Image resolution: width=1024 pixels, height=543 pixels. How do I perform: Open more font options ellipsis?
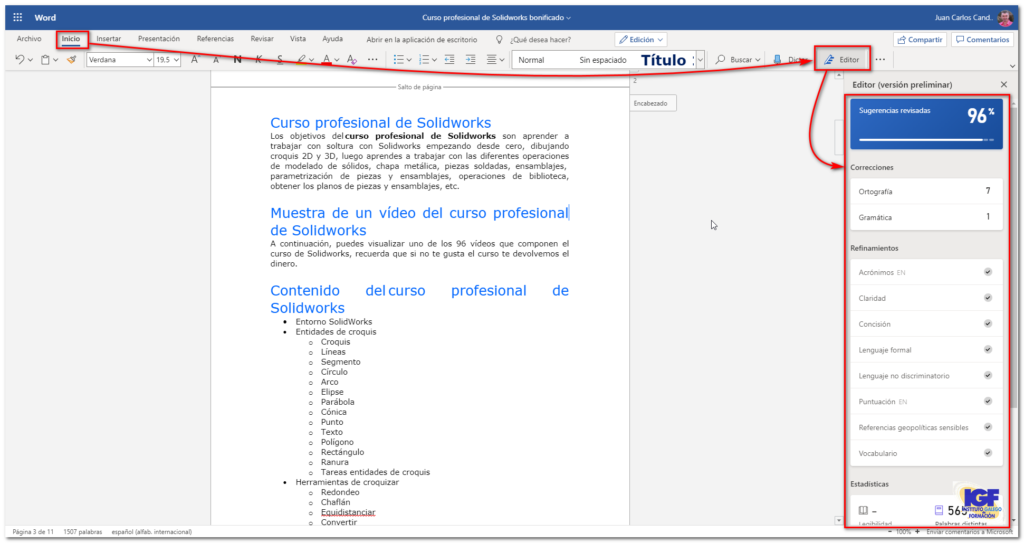pos(373,59)
